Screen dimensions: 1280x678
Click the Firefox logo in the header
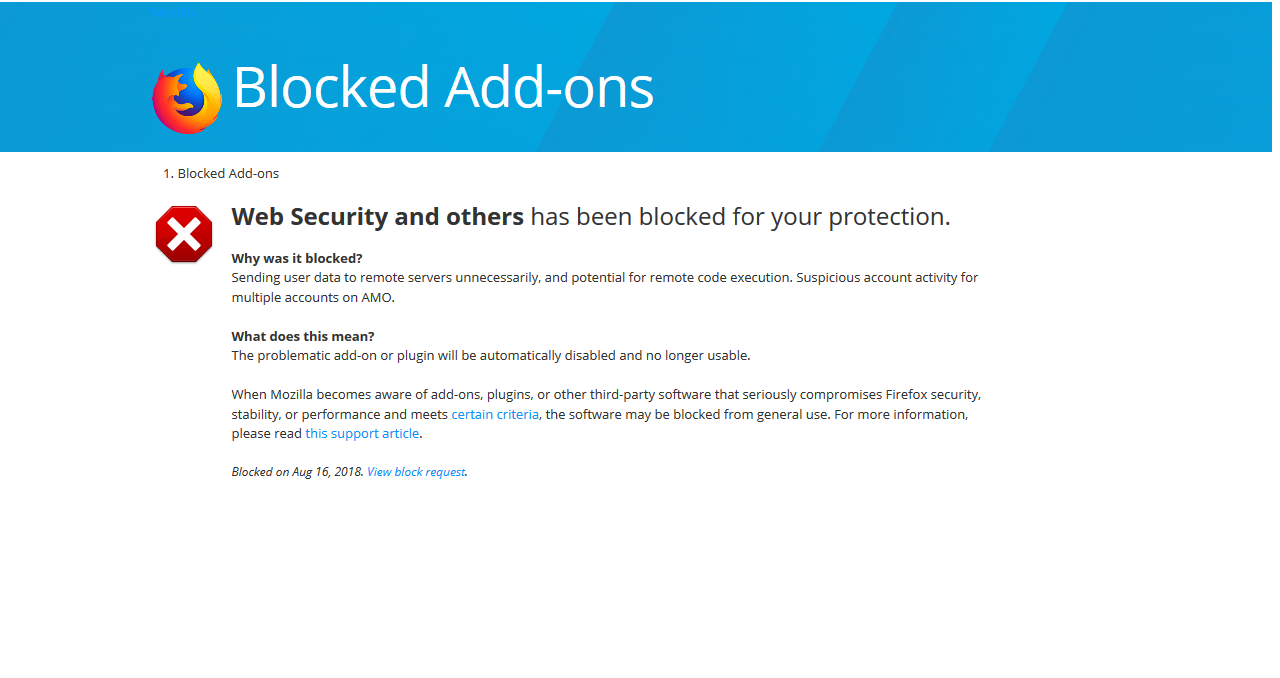[187, 97]
